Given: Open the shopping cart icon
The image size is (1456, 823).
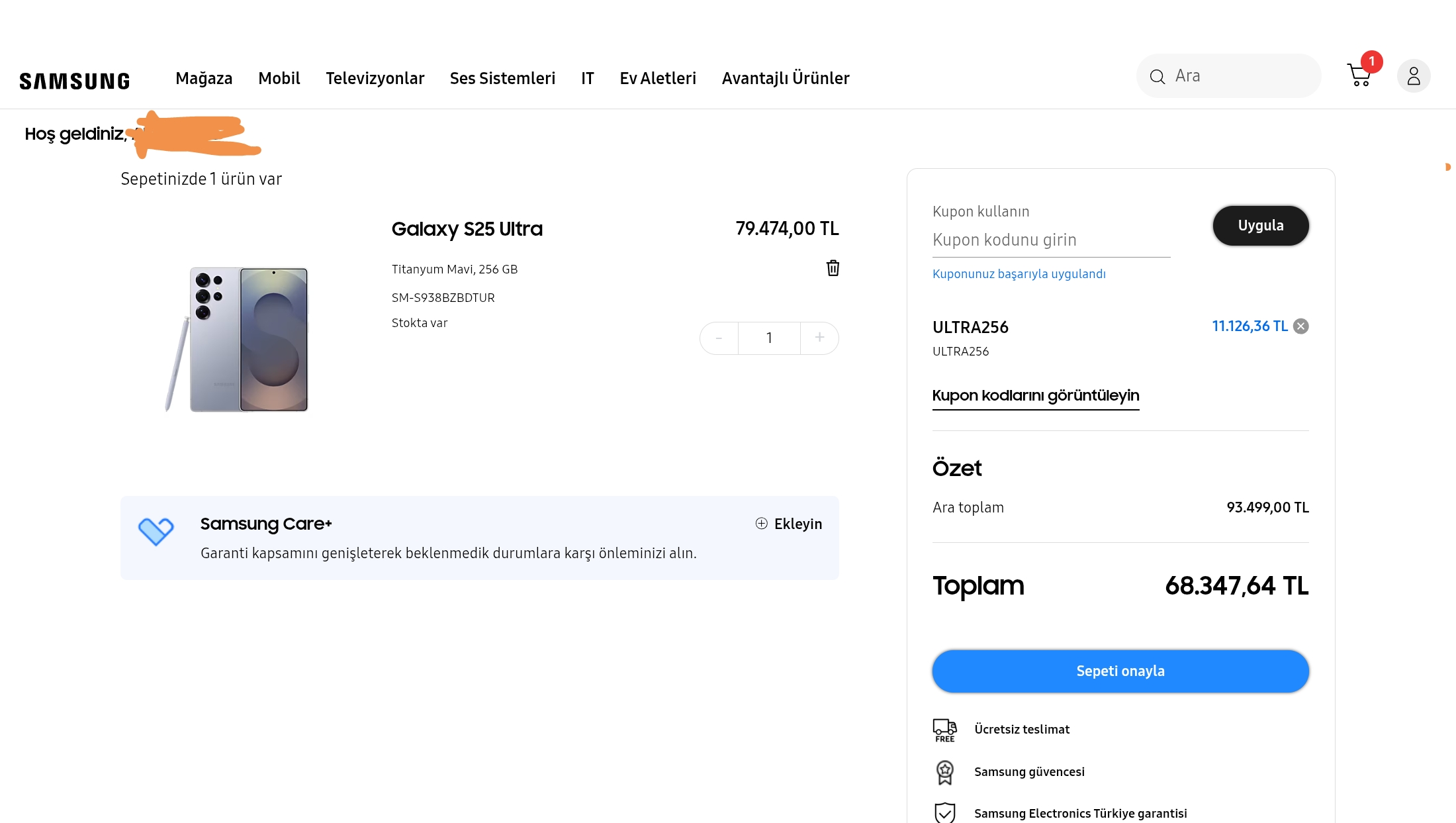Looking at the screenshot, I should pyautogui.click(x=1360, y=75).
